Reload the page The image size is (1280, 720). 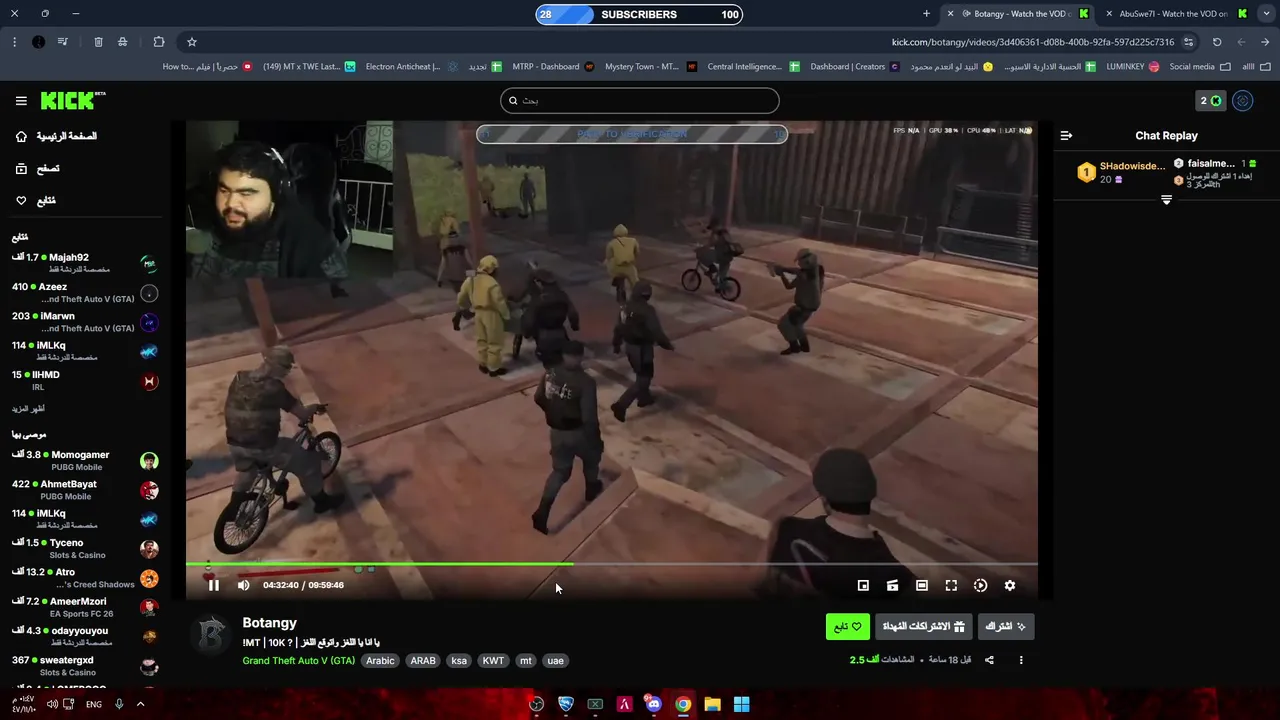[x=1217, y=42]
